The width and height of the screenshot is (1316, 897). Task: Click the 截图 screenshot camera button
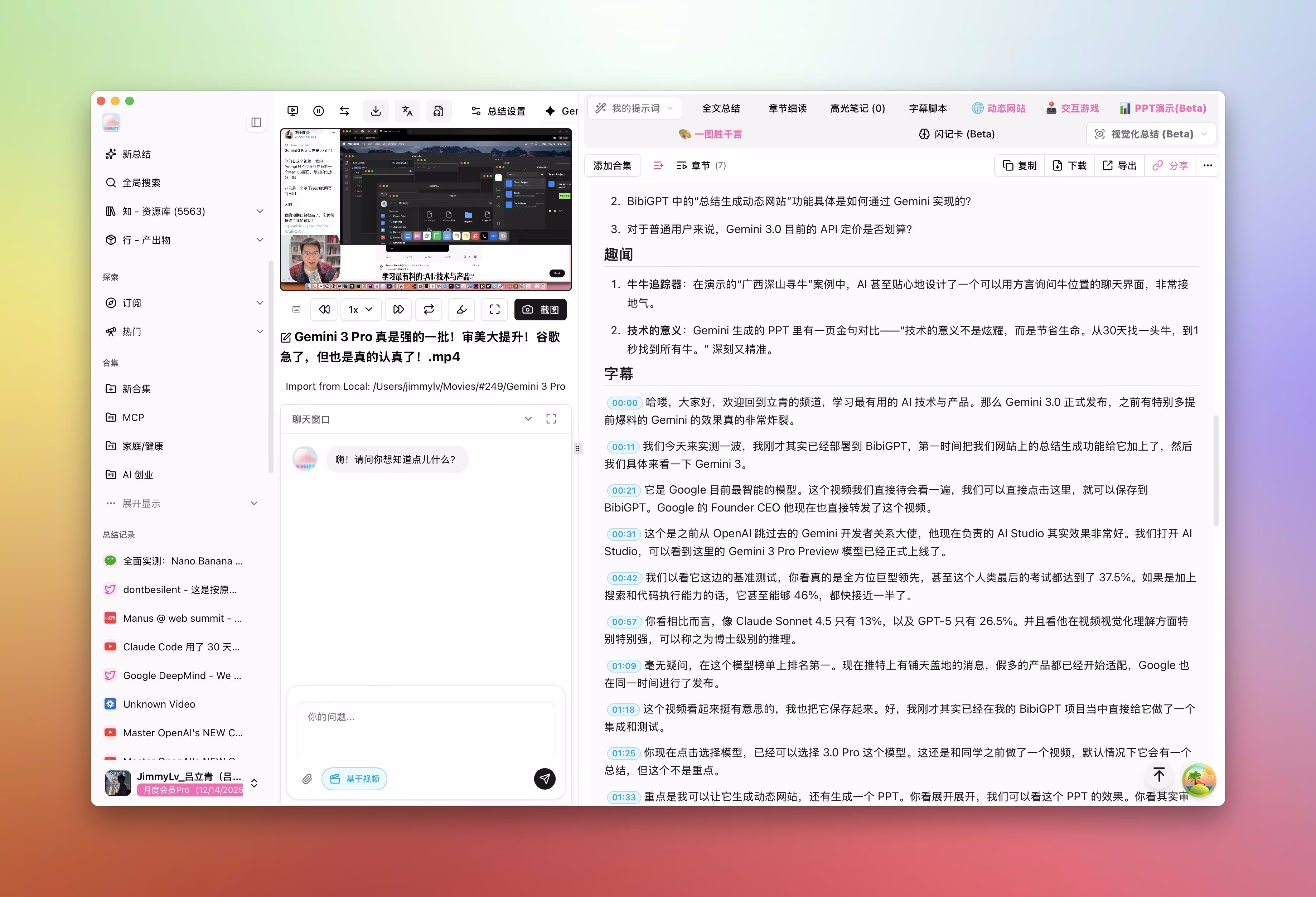[540, 309]
